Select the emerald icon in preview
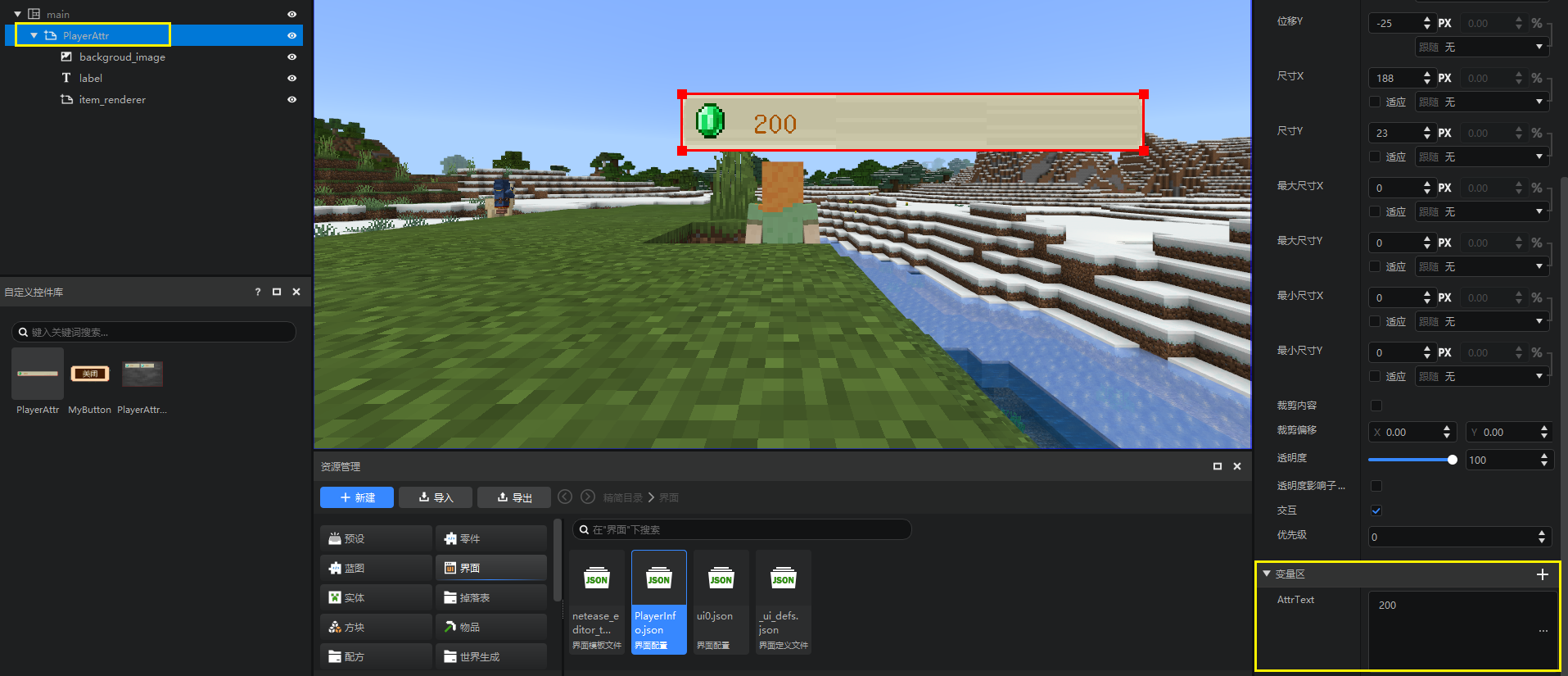Viewport: 1568px width, 676px height. point(710,121)
